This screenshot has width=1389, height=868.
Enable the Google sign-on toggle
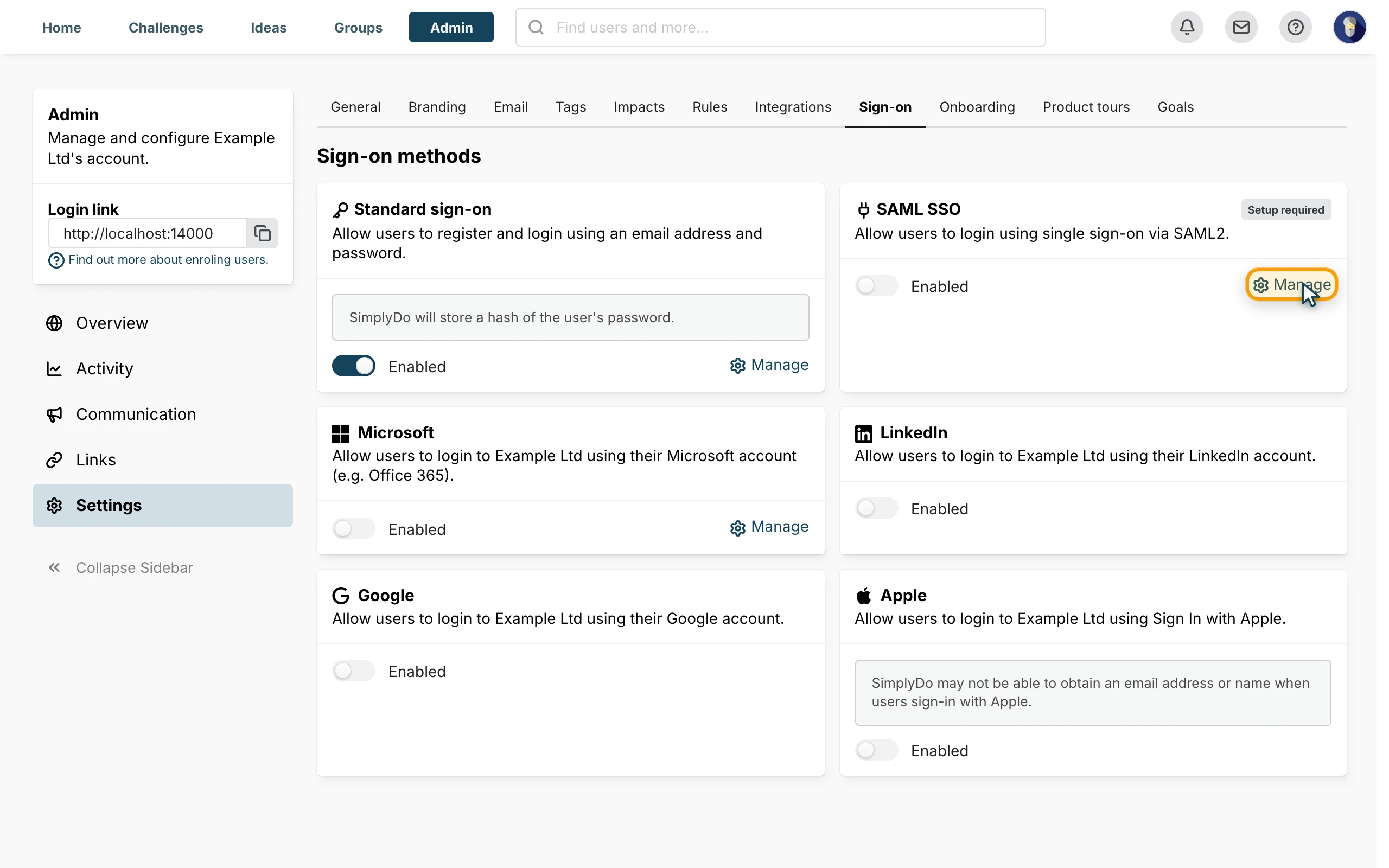[x=354, y=671]
